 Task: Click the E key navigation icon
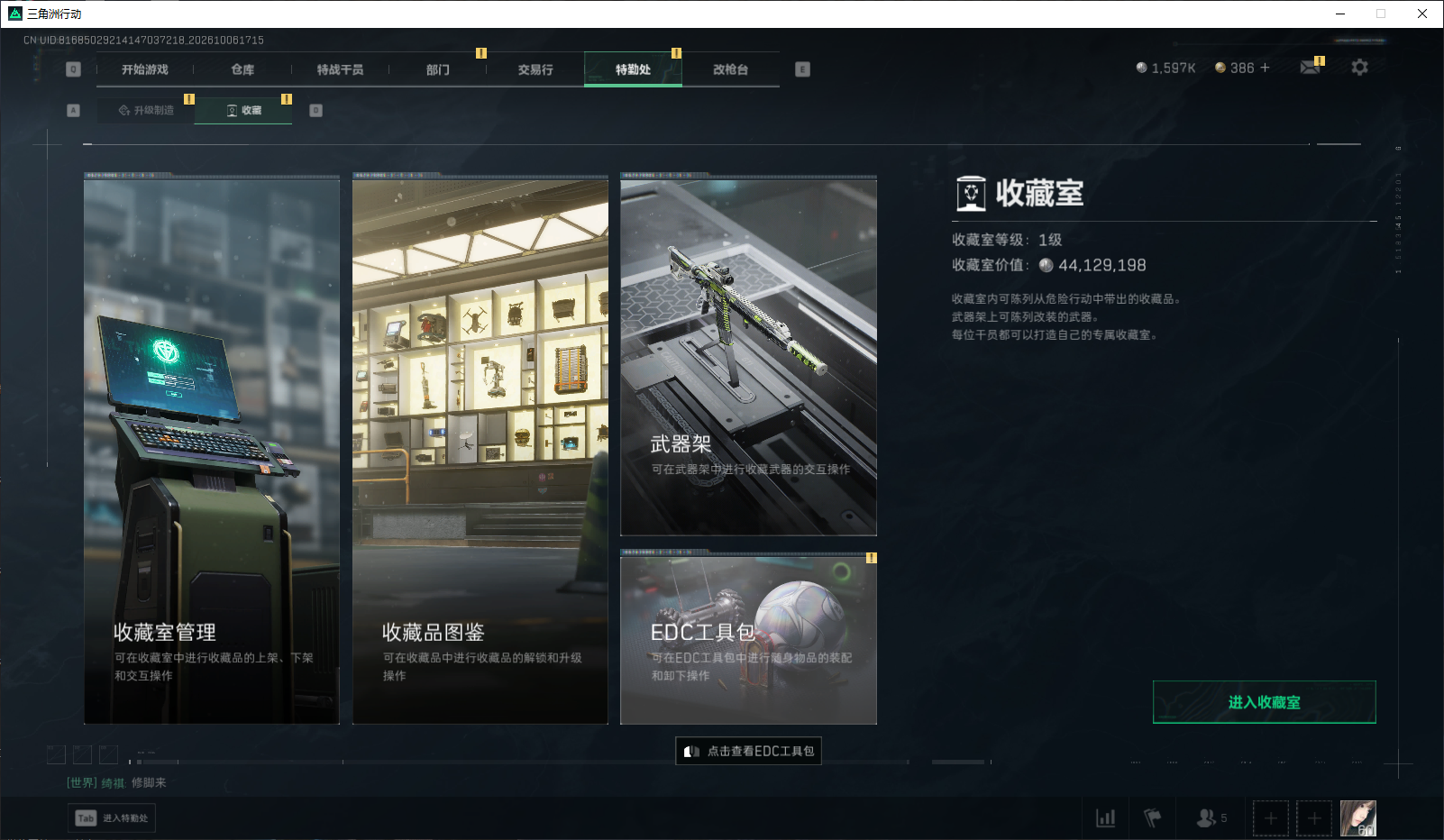tap(803, 69)
